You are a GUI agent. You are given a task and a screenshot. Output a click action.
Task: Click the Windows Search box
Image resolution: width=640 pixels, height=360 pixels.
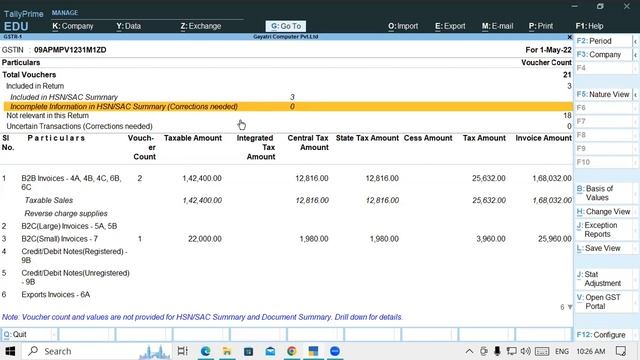point(98,351)
